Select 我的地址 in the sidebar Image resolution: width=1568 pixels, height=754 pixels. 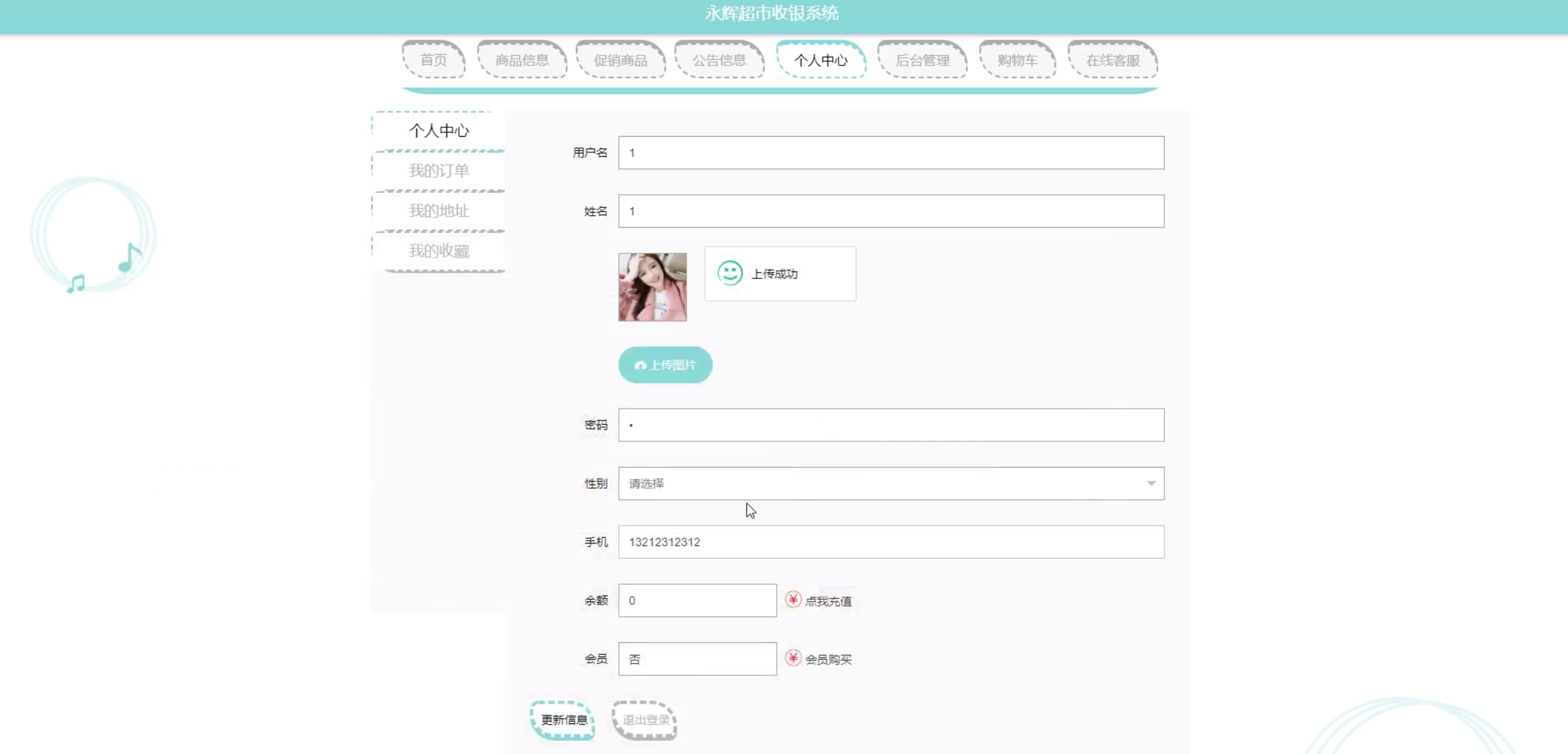coord(439,211)
